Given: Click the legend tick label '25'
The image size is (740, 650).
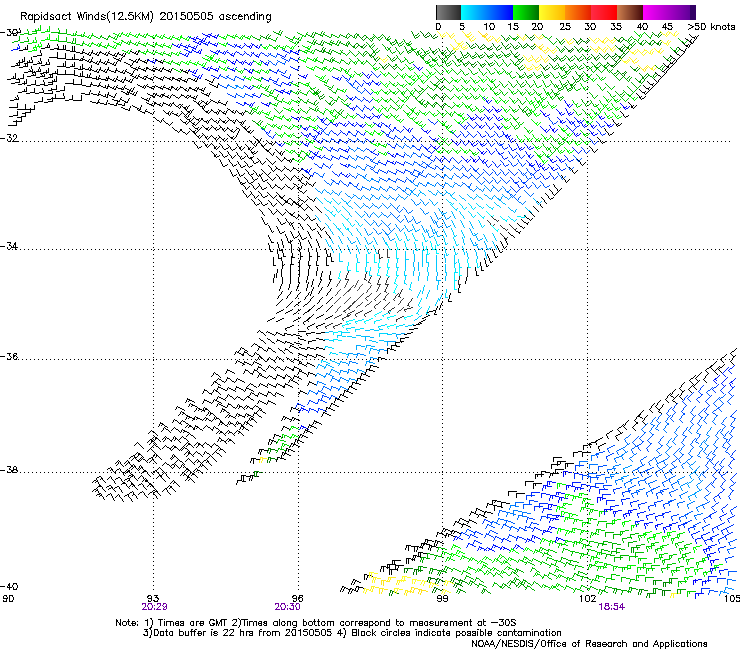Looking at the screenshot, I should tap(564, 27).
